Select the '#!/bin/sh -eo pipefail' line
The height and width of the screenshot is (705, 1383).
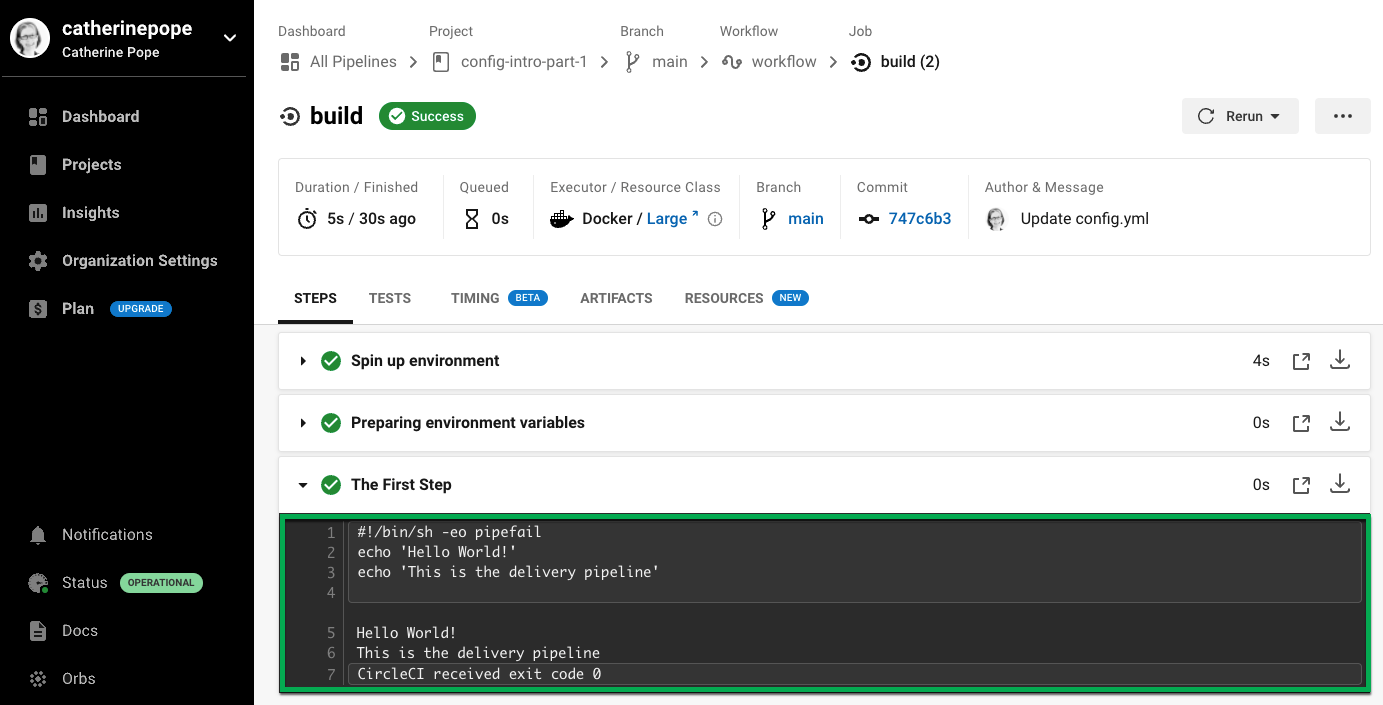point(449,532)
